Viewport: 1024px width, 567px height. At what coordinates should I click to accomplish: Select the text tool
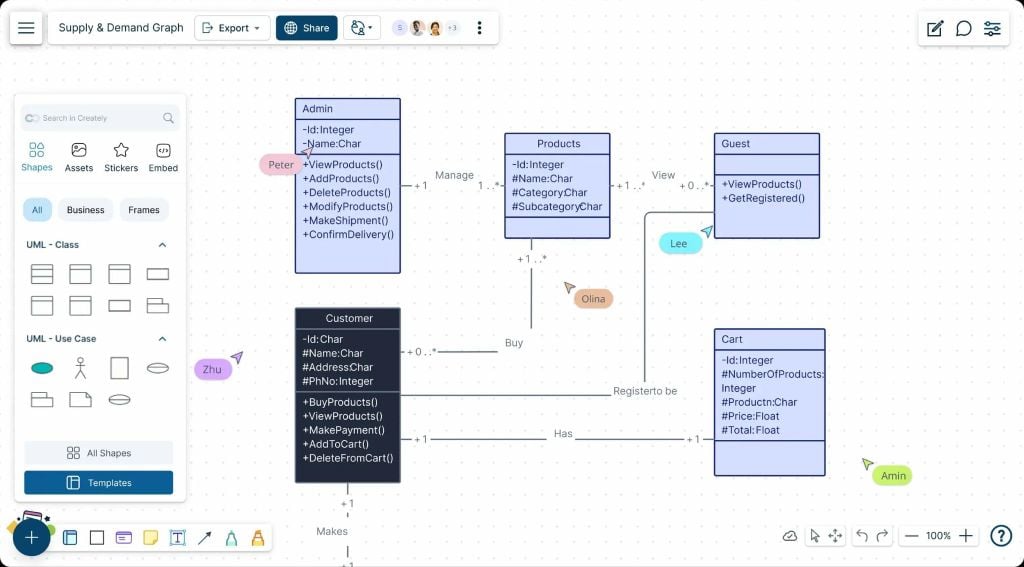(177, 538)
